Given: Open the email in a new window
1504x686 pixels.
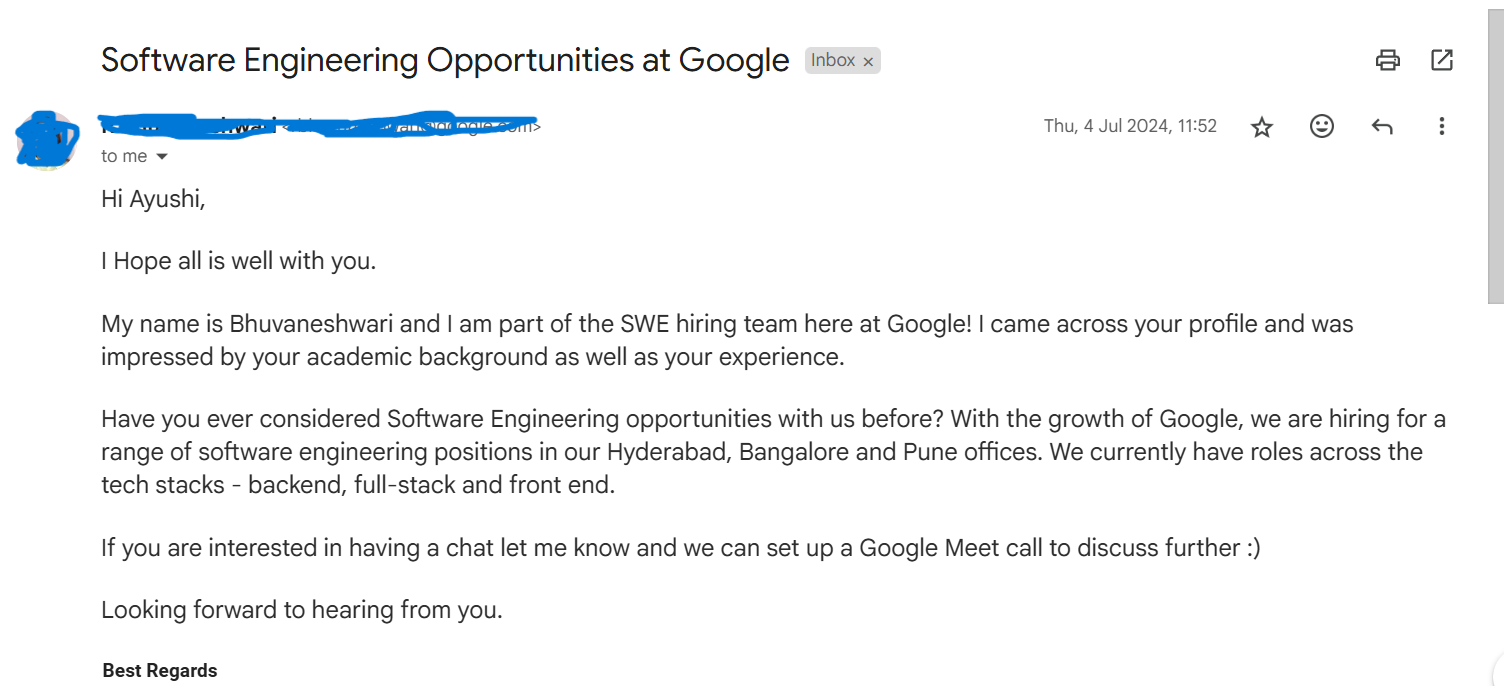Looking at the screenshot, I should pos(1442,60).
